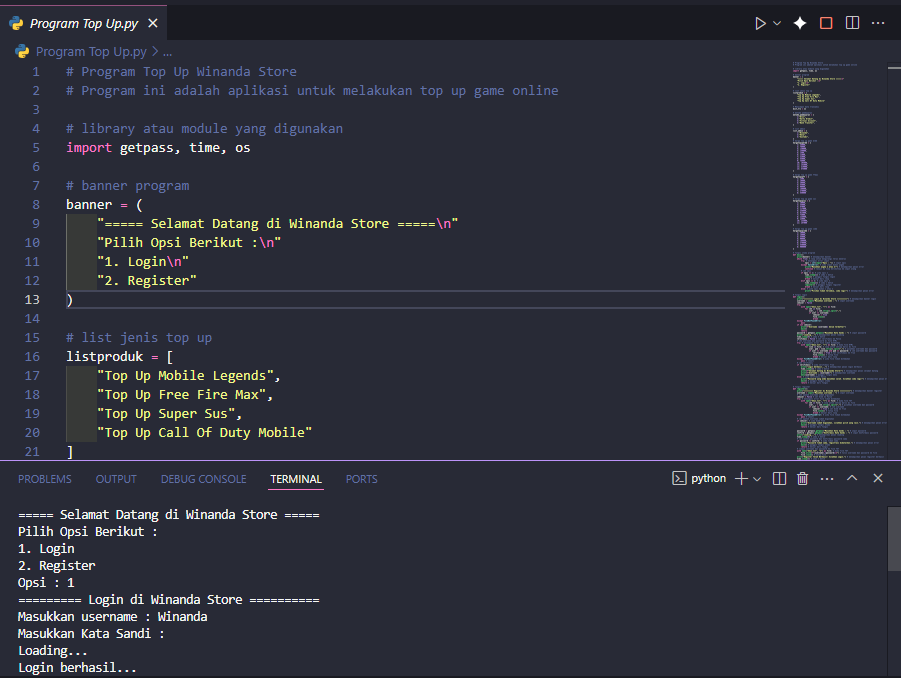Click "Top Up Super Sus" string

(166, 414)
